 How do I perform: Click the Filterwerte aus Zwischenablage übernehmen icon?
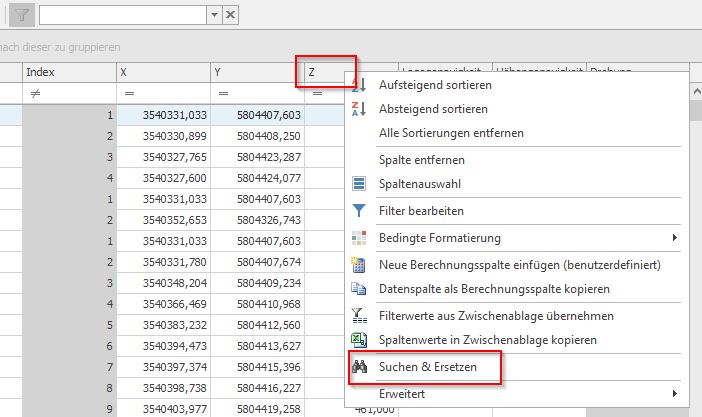click(x=360, y=316)
